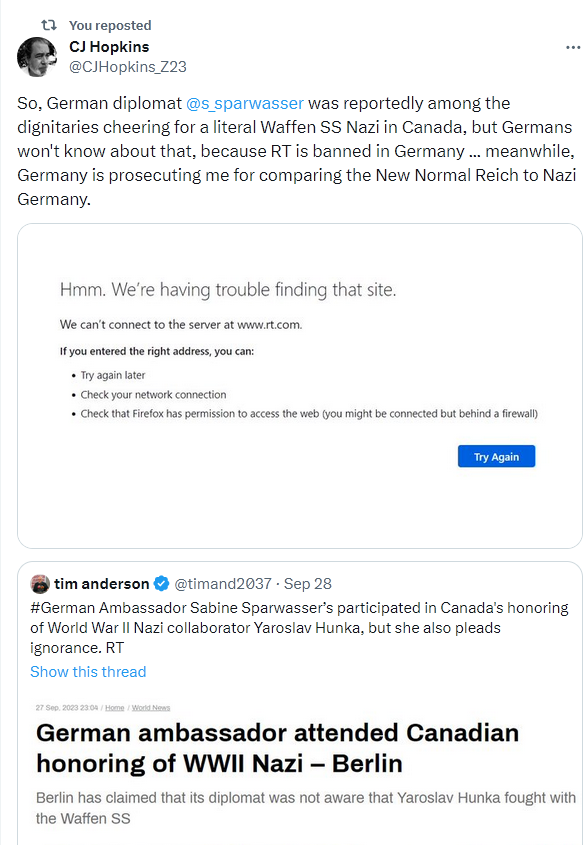Open the Firefox error screenshot image
Viewport: 588px width, 845px height.
[300, 386]
